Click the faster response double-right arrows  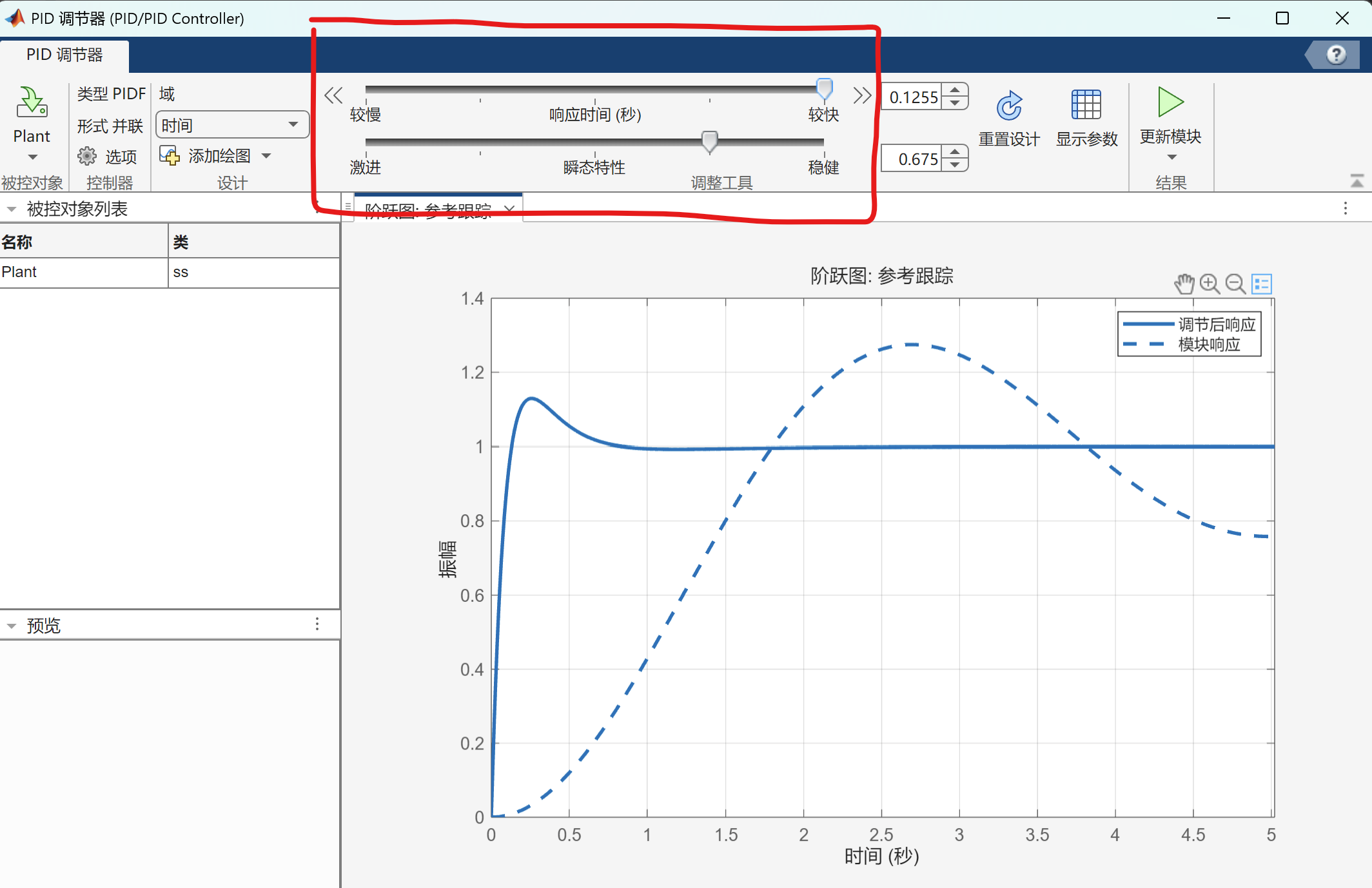(861, 95)
